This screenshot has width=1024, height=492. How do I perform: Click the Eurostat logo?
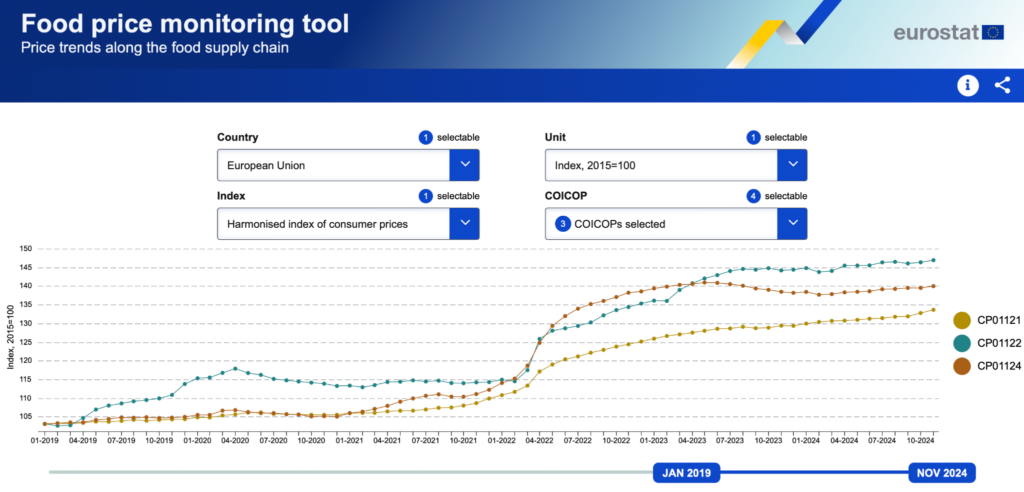[948, 32]
